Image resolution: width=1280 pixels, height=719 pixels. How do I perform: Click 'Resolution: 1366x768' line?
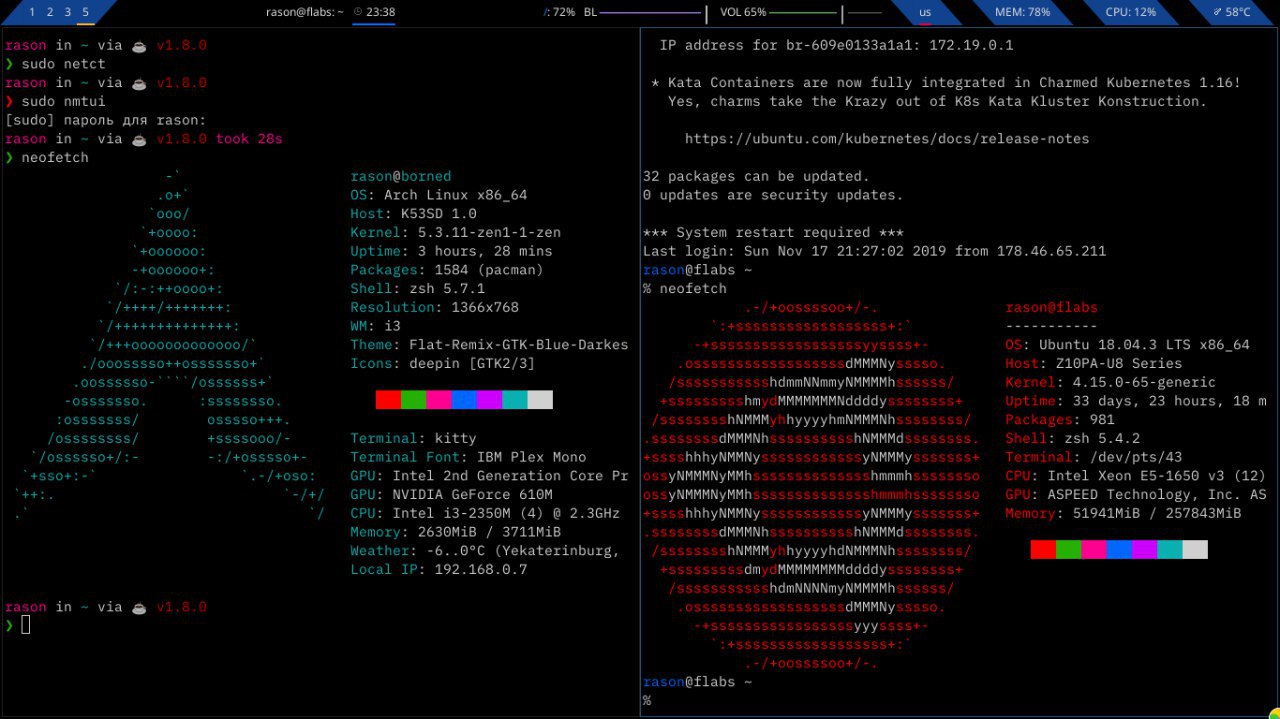tap(434, 307)
